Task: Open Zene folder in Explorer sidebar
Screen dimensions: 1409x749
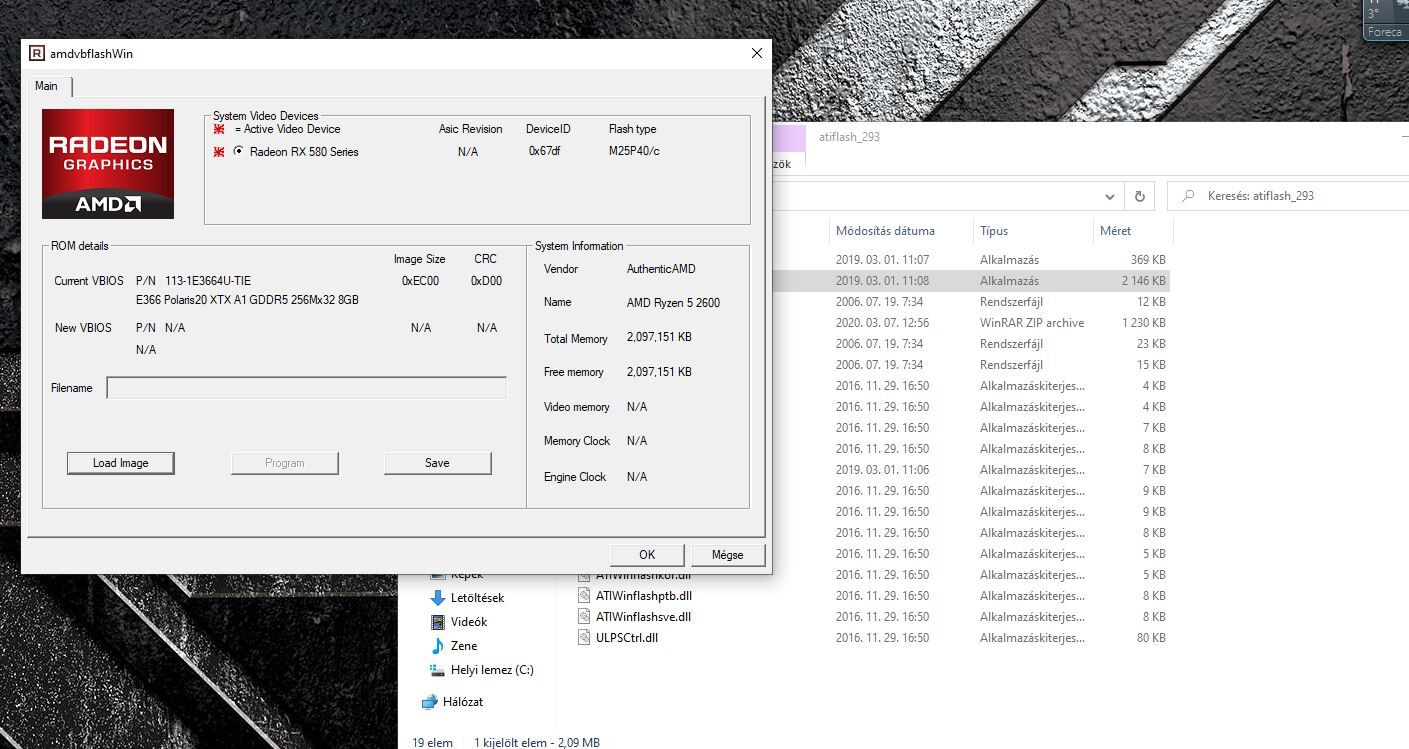Action: coord(464,646)
